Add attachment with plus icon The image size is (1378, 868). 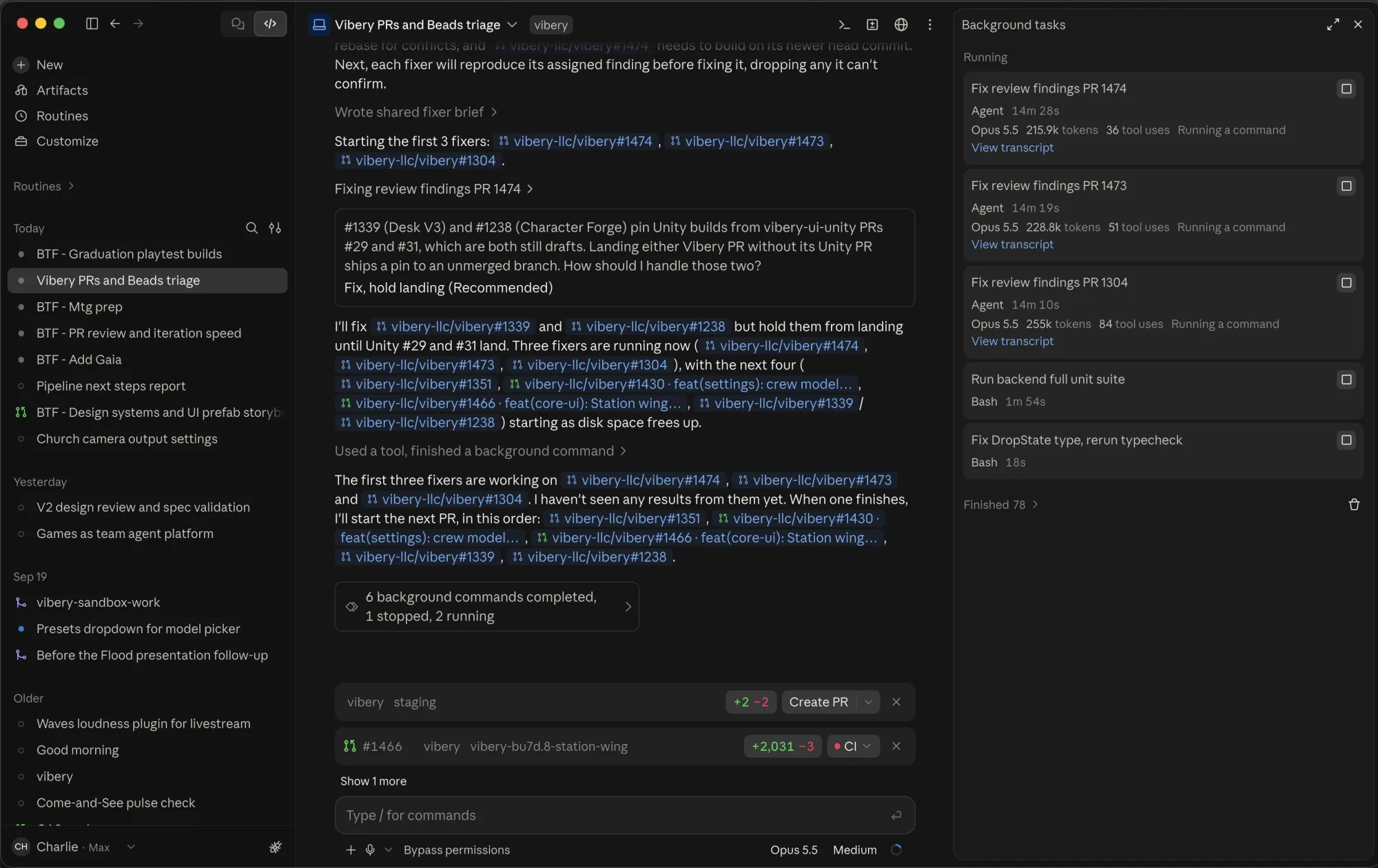(351, 850)
